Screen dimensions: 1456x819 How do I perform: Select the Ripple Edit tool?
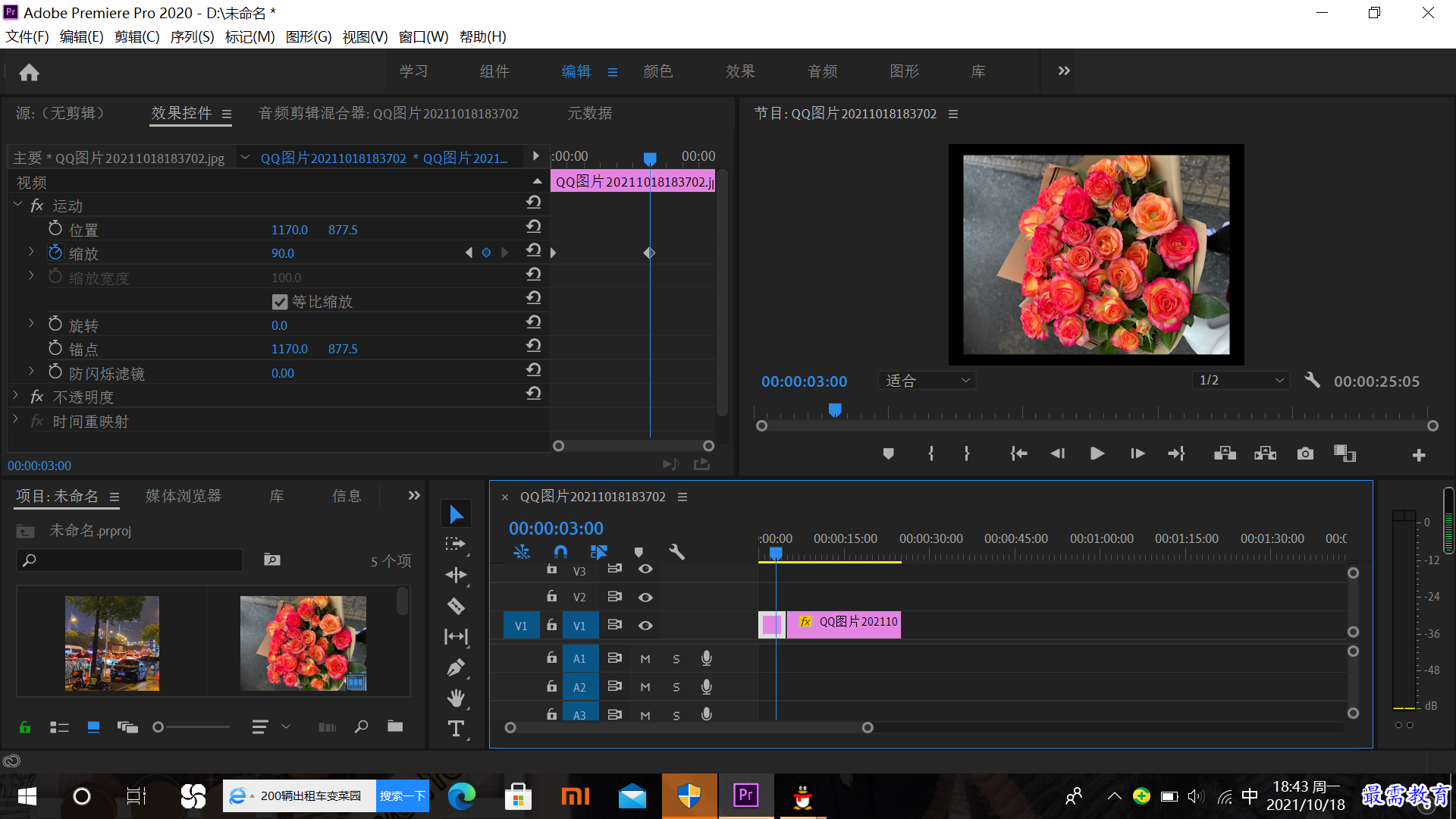[x=456, y=575]
